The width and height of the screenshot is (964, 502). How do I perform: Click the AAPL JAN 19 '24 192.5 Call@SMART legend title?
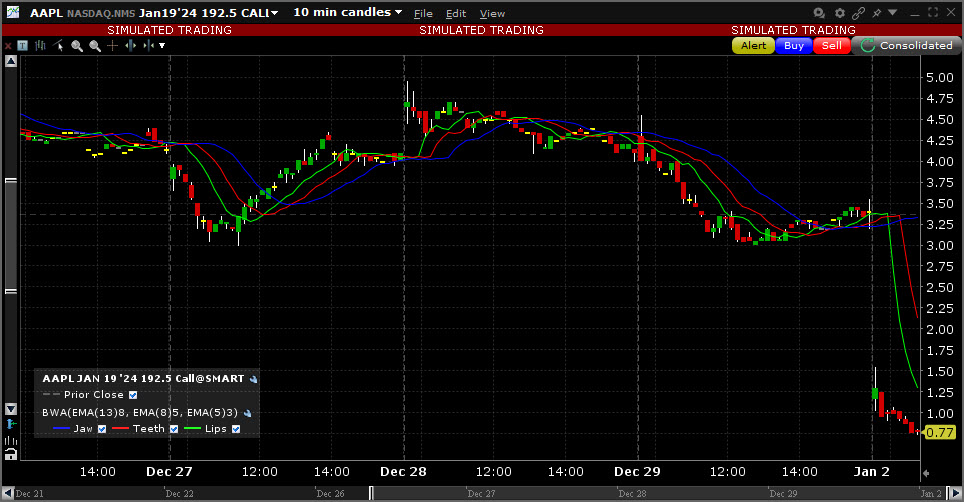pos(143,379)
